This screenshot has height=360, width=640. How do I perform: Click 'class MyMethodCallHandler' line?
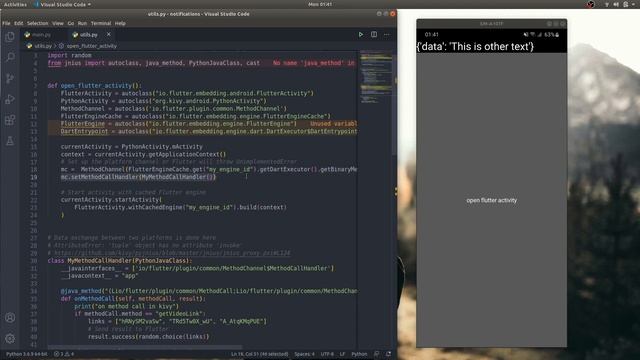[119, 260]
